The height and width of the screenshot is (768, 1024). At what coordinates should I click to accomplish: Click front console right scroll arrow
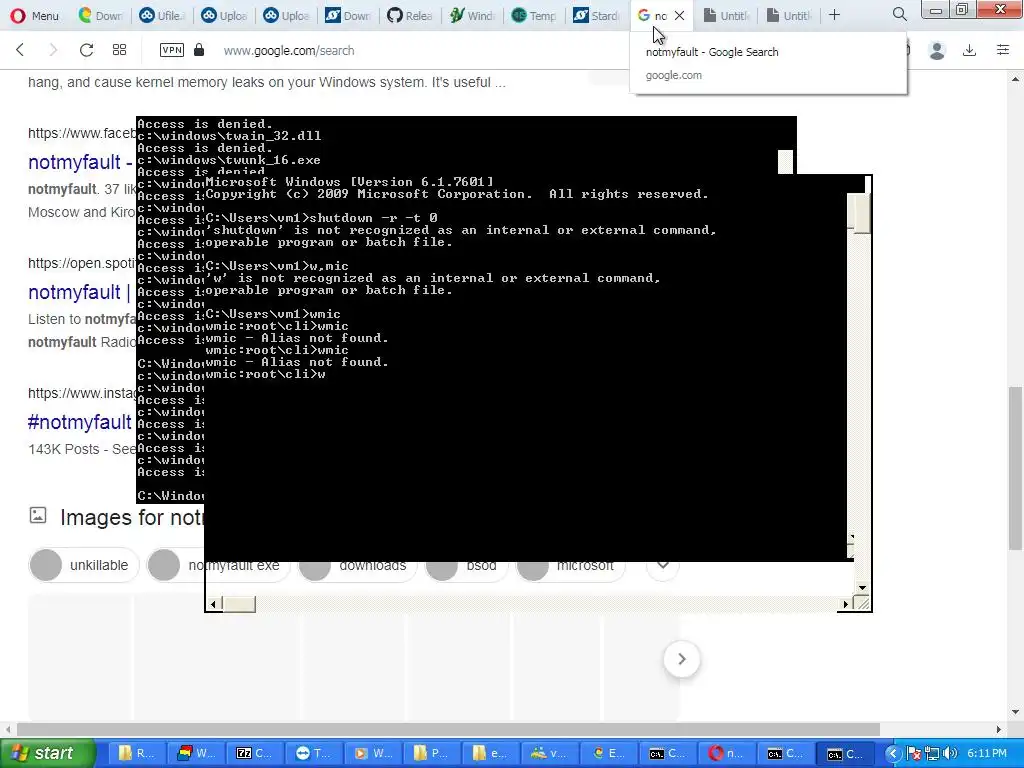pos(845,604)
